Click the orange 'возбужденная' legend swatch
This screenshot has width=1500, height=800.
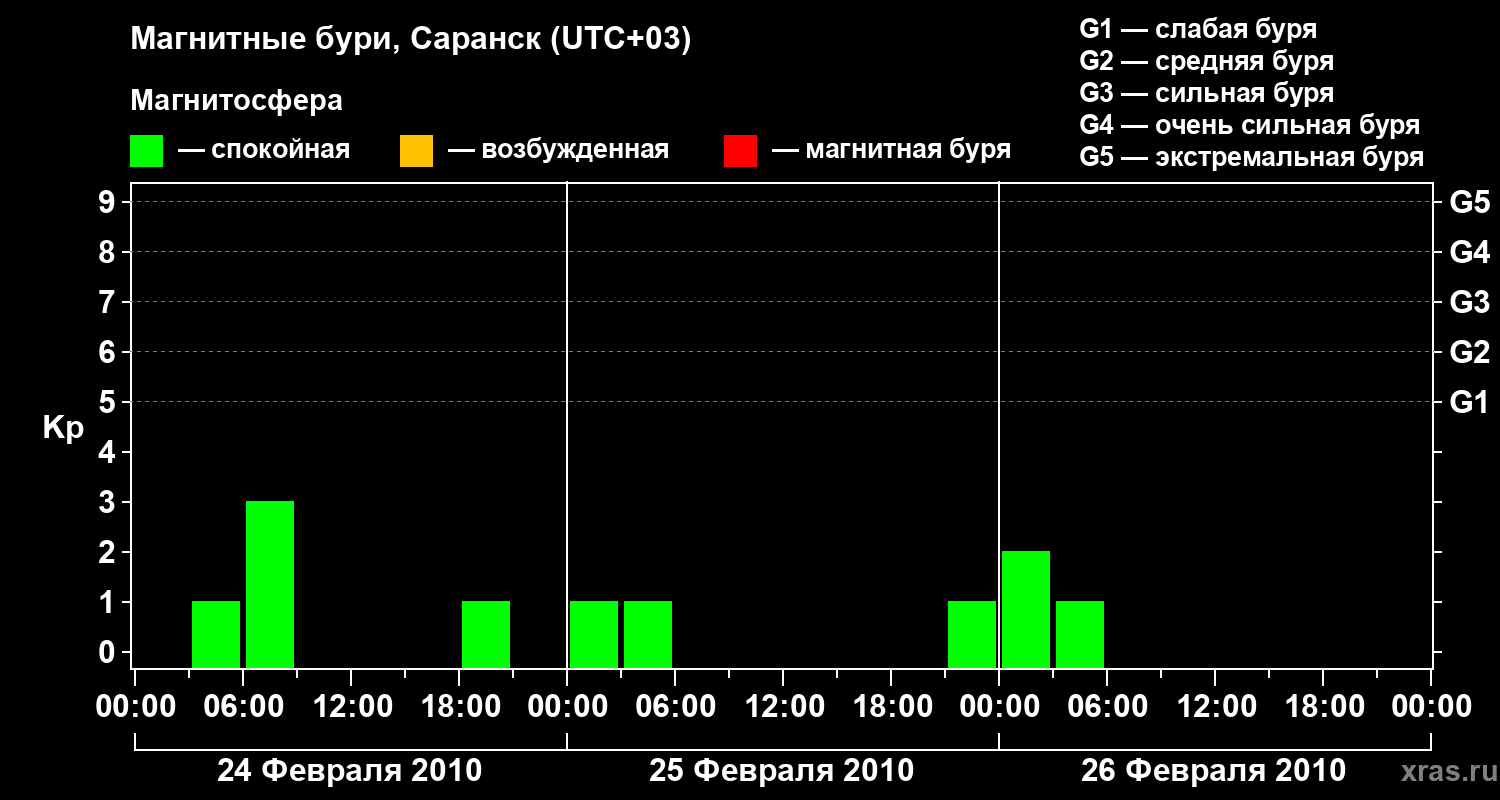(x=416, y=151)
